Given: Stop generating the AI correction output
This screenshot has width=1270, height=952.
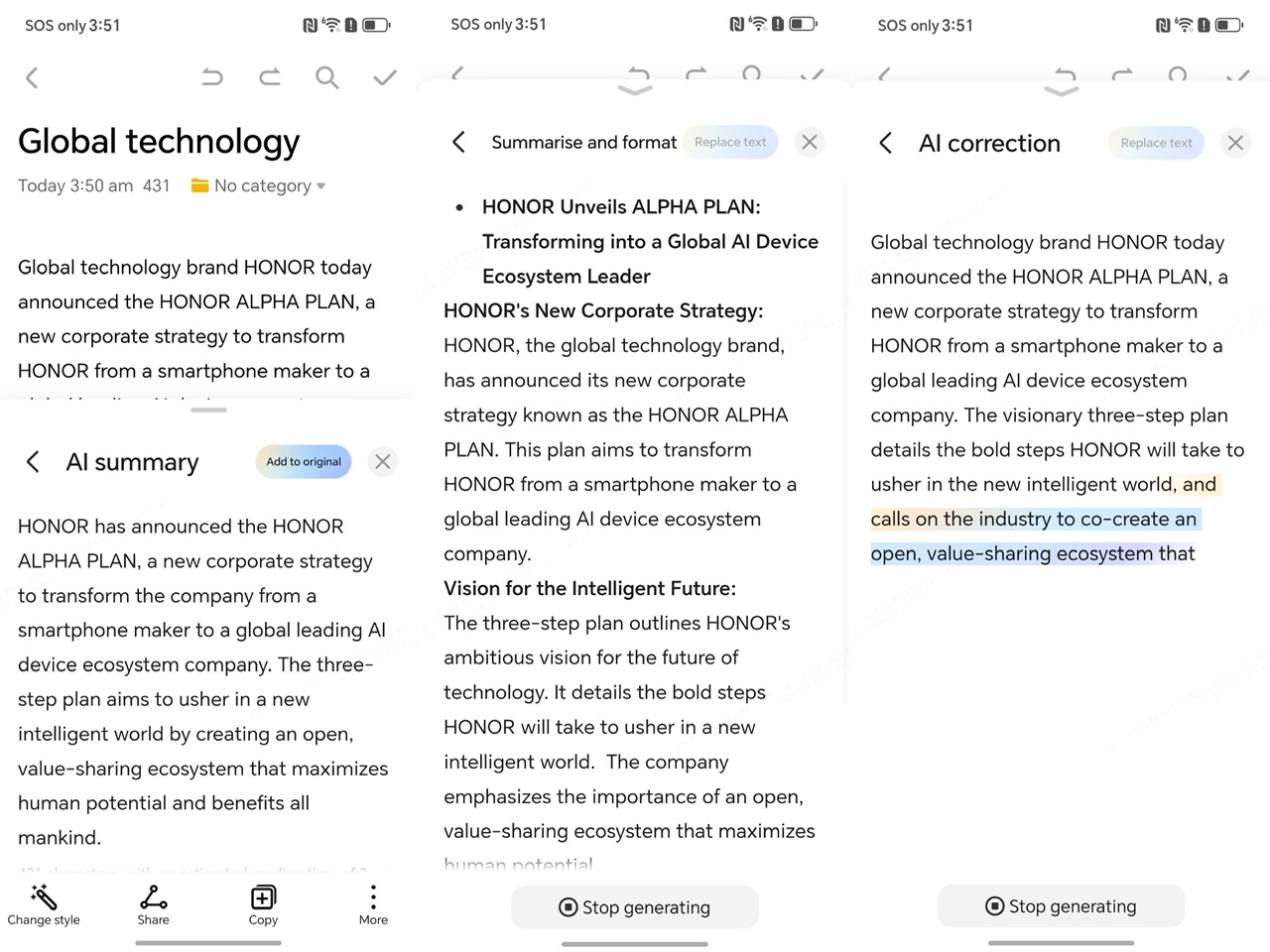Looking at the screenshot, I should [1061, 906].
